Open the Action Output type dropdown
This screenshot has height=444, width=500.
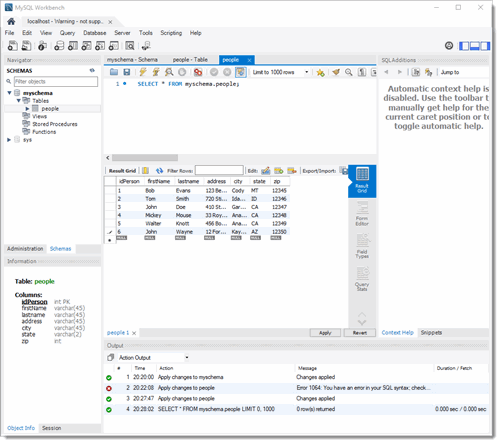(153, 358)
